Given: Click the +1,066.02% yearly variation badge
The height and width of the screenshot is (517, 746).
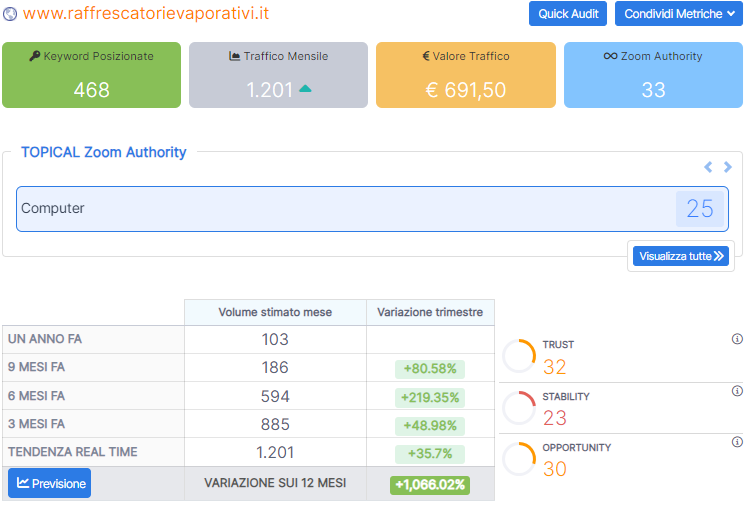Looking at the screenshot, I should [429, 485].
